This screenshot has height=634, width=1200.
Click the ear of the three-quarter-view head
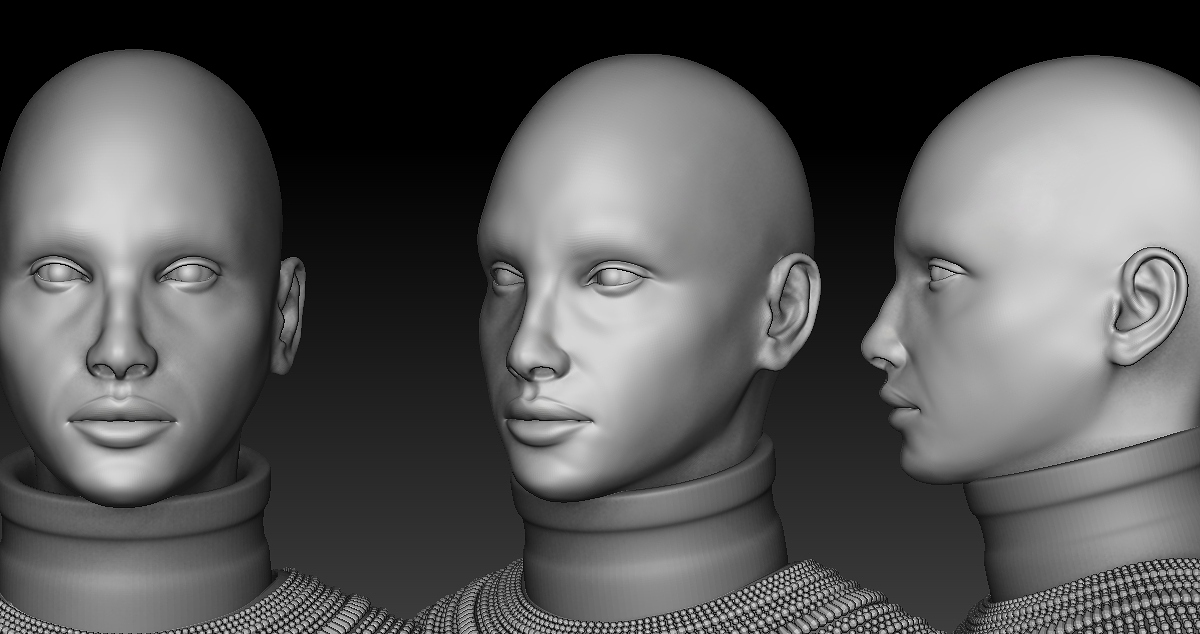(790, 310)
